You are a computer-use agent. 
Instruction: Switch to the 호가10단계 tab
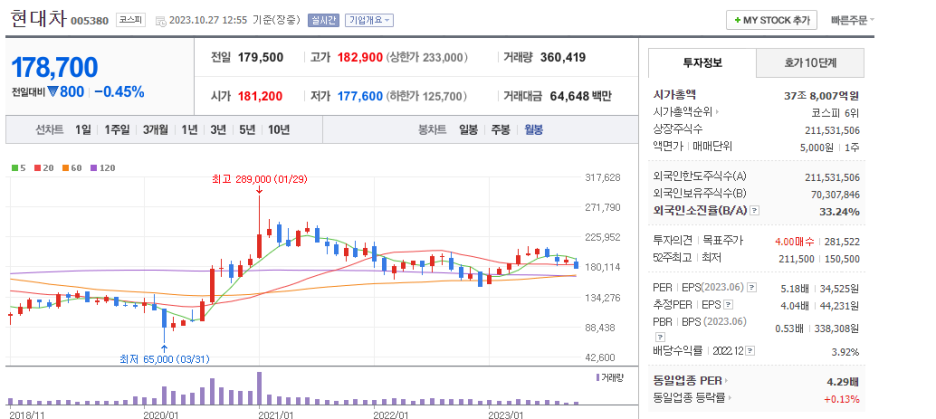pyautogui.click(x=810, y=63)
